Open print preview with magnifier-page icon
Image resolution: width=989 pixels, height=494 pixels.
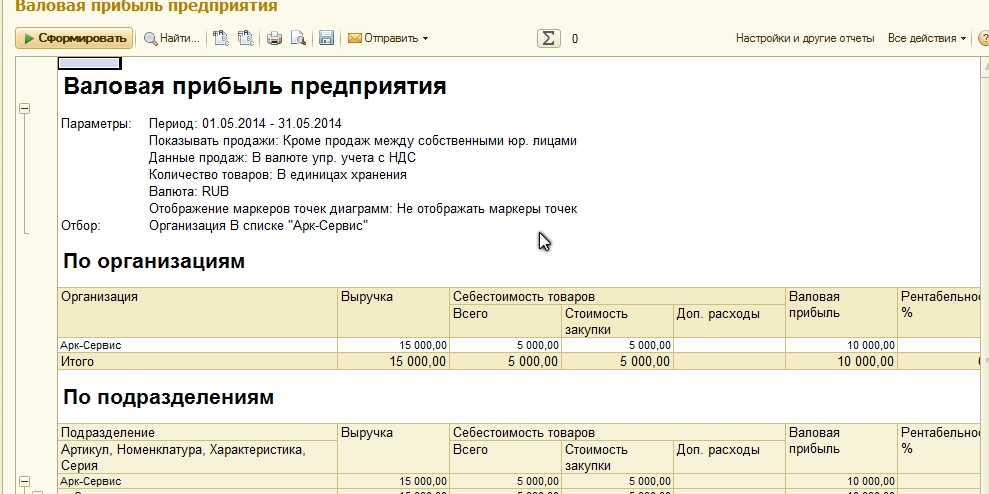(x=297, y=39)
